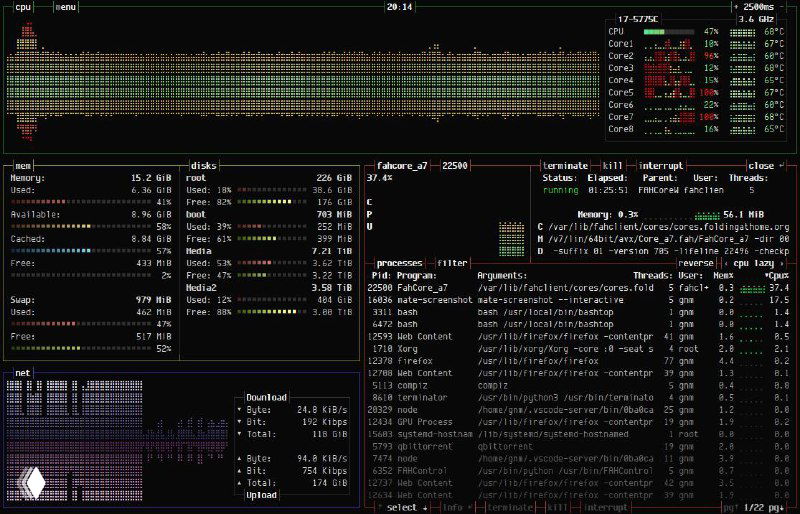Click the Media2 disk name
800x514 pixels.
click(x=202, y=288)
